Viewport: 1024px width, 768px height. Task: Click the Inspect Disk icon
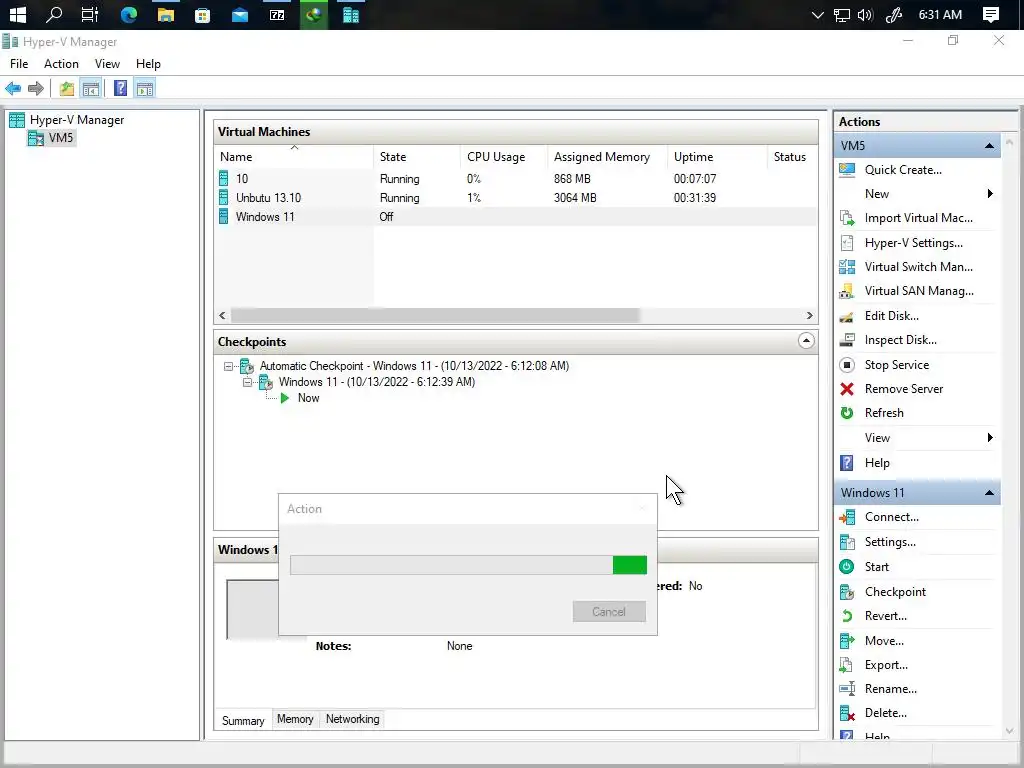847,340
